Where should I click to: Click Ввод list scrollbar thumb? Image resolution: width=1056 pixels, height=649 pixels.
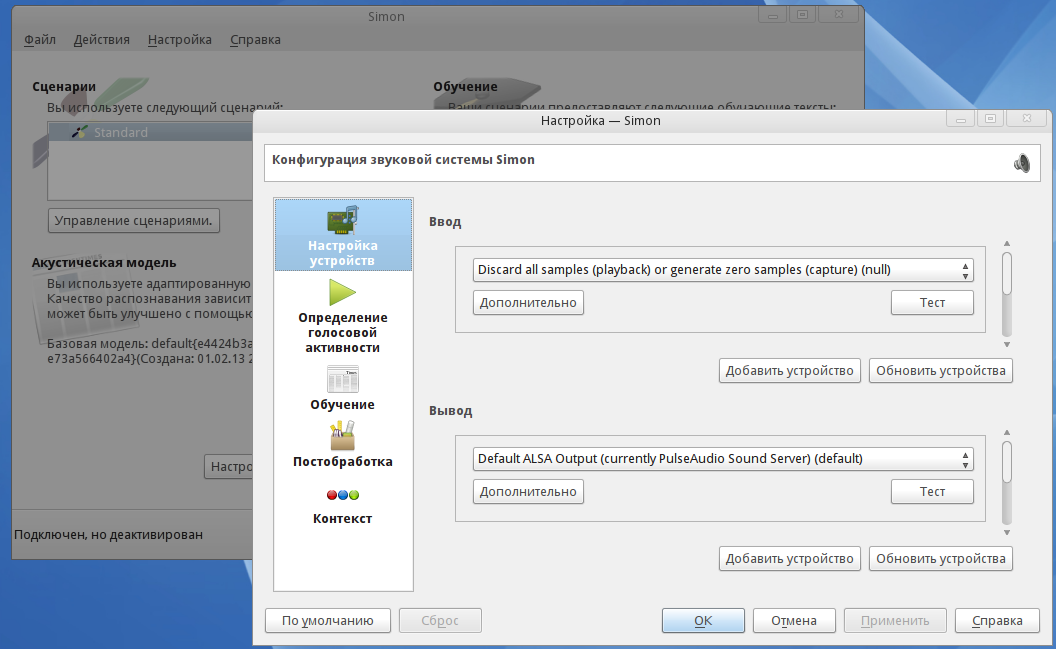pyautogui.click(x=1007, y=273)
